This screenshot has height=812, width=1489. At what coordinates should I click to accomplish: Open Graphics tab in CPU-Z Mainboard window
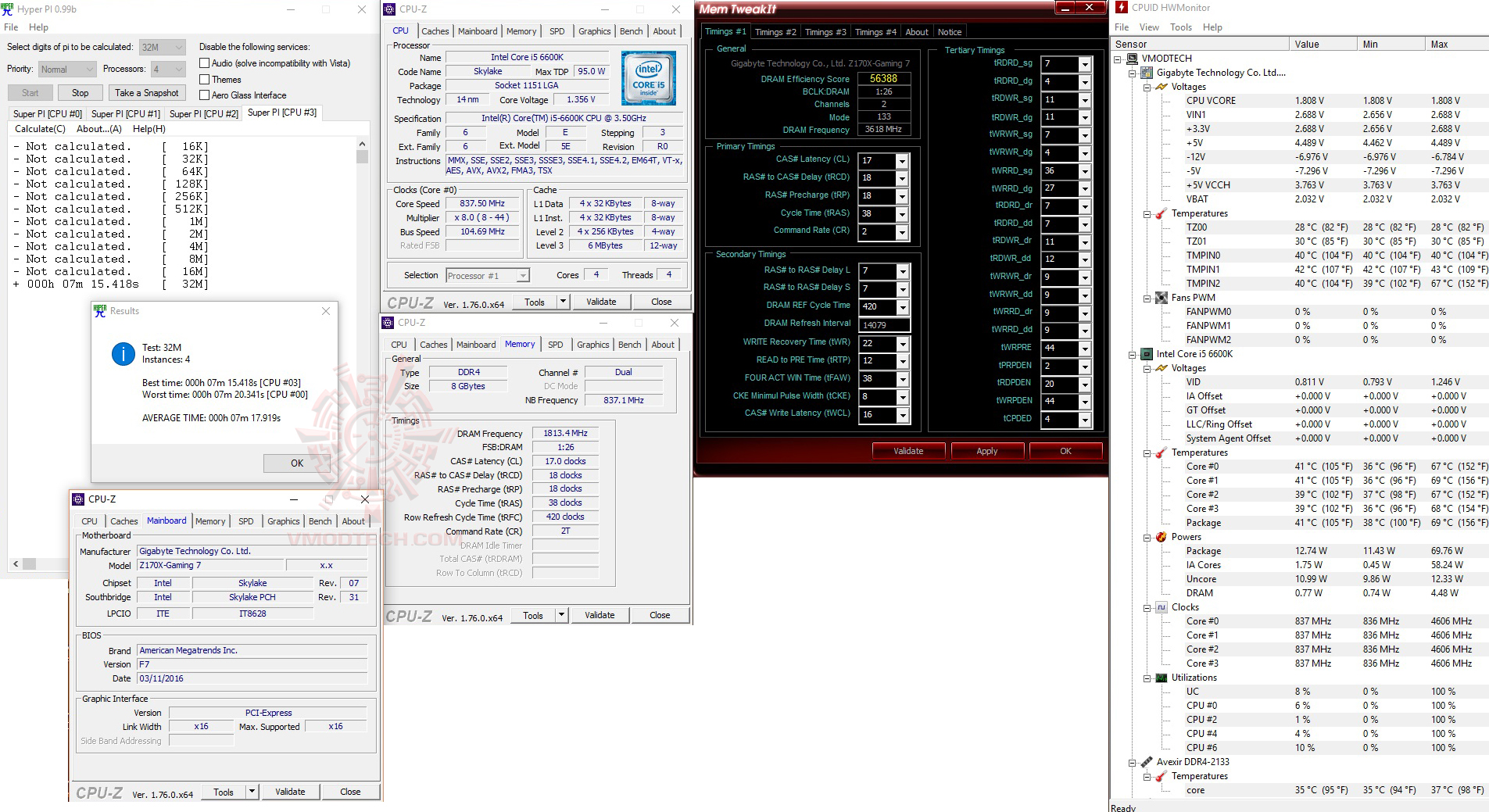pos(284,521)
